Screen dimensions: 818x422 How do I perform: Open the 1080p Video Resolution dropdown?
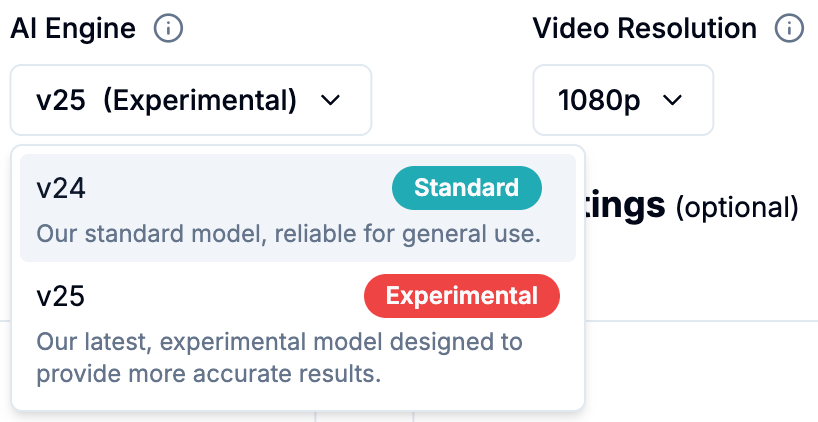coord(622,100)
